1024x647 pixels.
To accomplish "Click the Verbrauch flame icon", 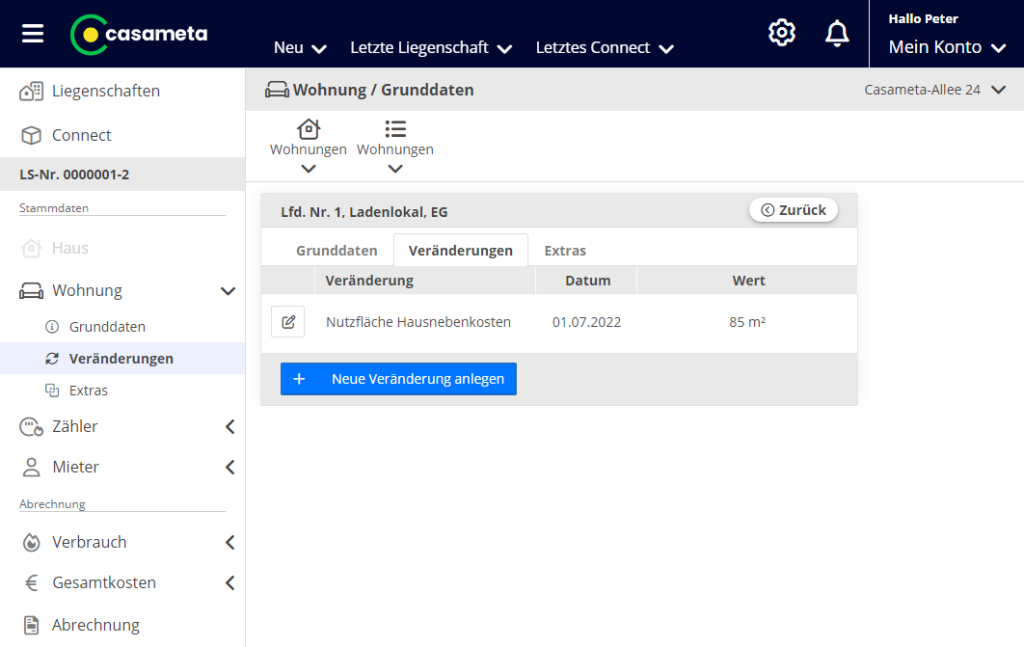I will [31, 543].
